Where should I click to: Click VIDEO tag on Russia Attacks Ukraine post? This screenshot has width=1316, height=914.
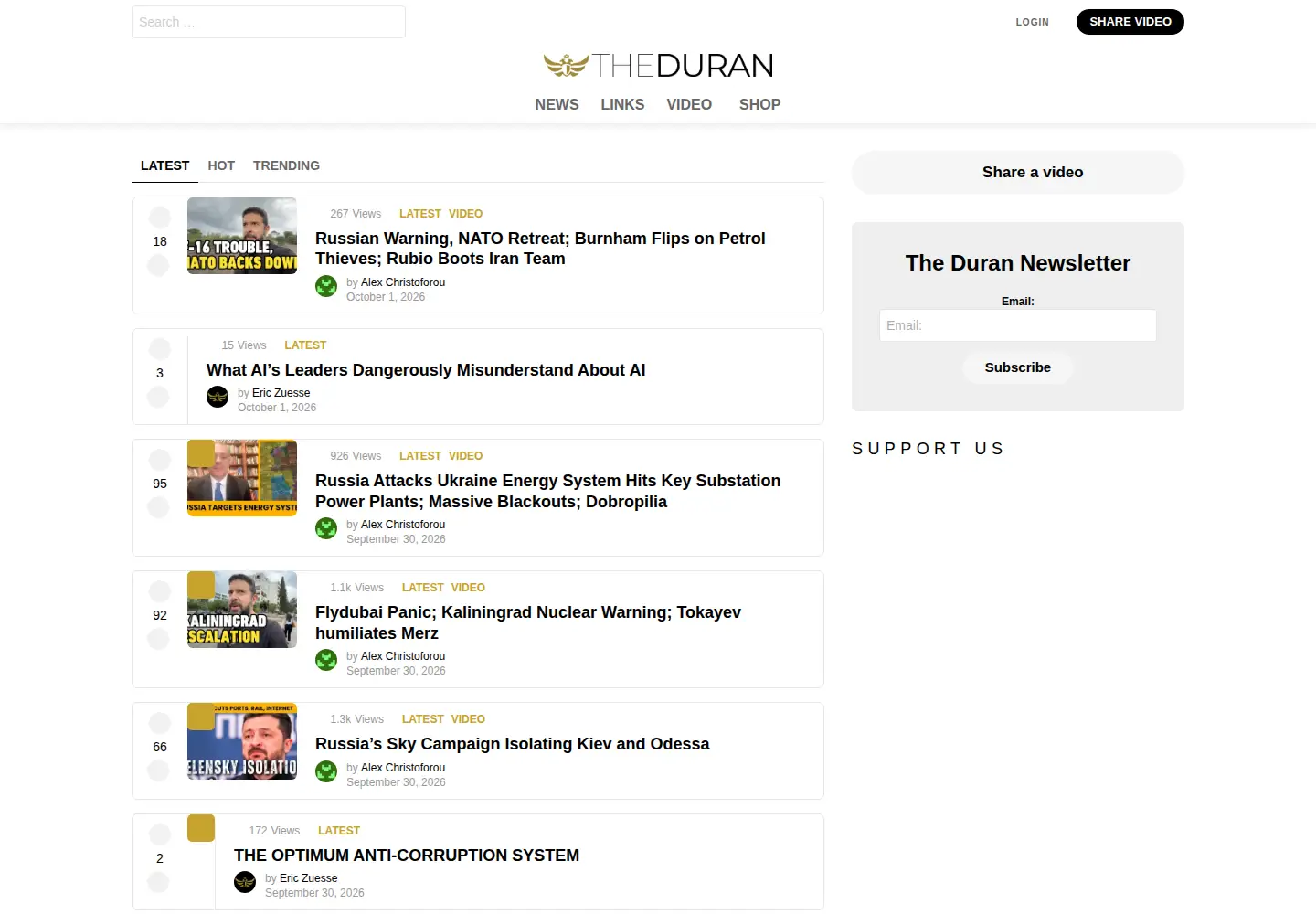[465, 456]
